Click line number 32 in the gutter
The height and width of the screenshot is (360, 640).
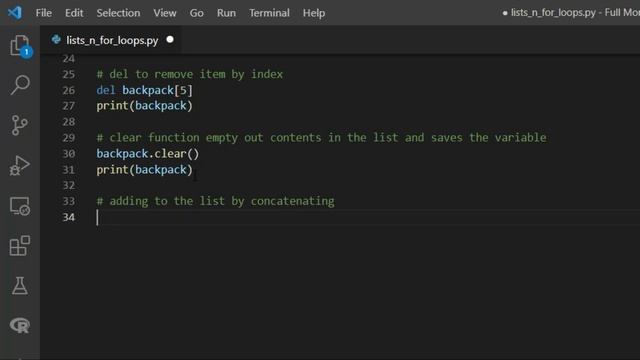69,185
